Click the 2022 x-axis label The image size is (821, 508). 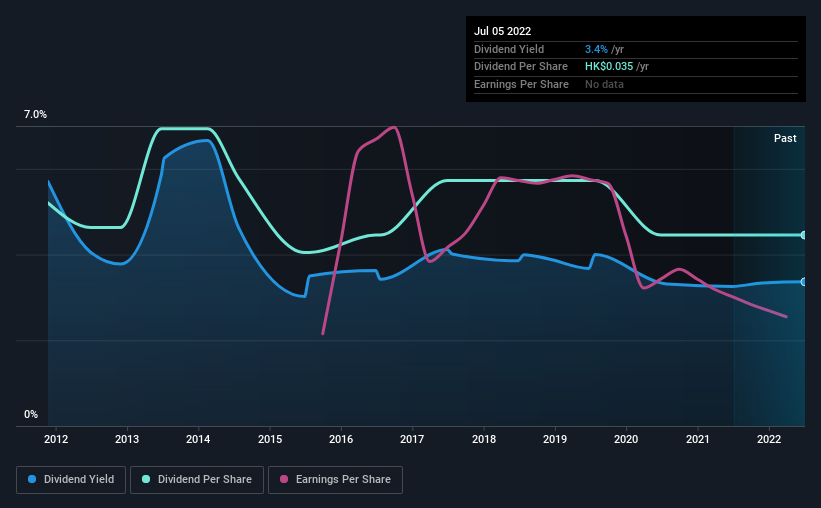(x=769, y=439)
